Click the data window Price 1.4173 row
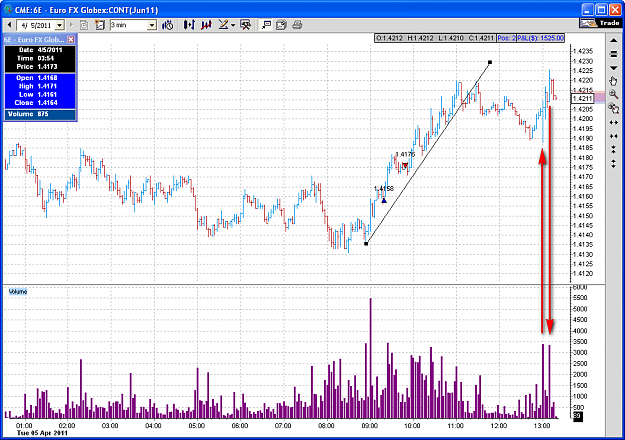Screen dimensions: 625x440 (x=40, y=67)
